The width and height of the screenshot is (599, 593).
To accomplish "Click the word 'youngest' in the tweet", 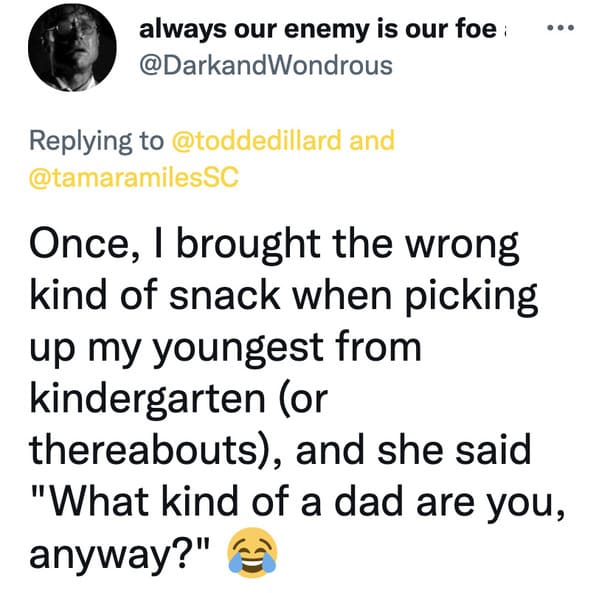I will 239,349.
